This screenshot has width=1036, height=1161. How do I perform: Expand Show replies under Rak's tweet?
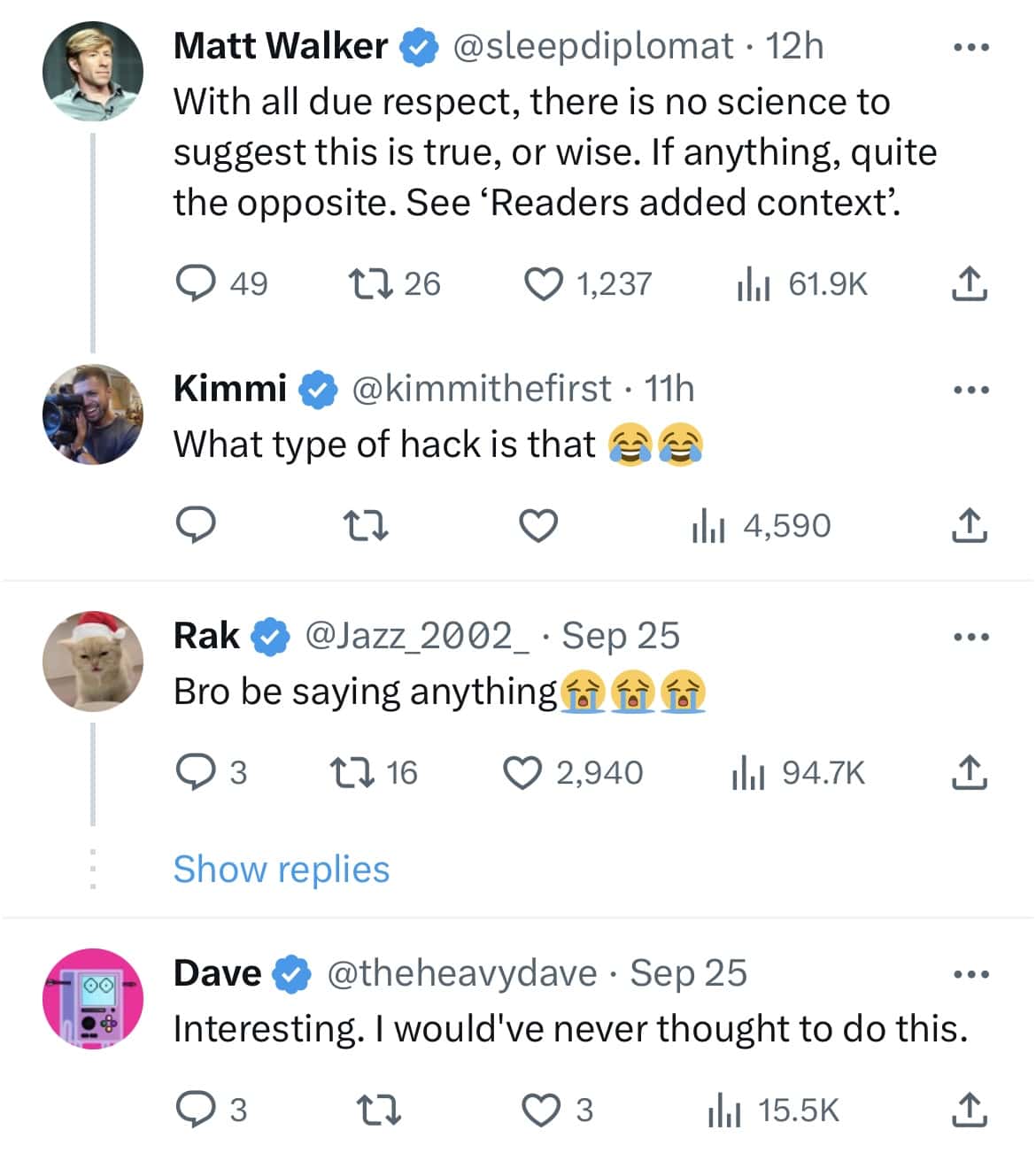[x=282, y=870]
